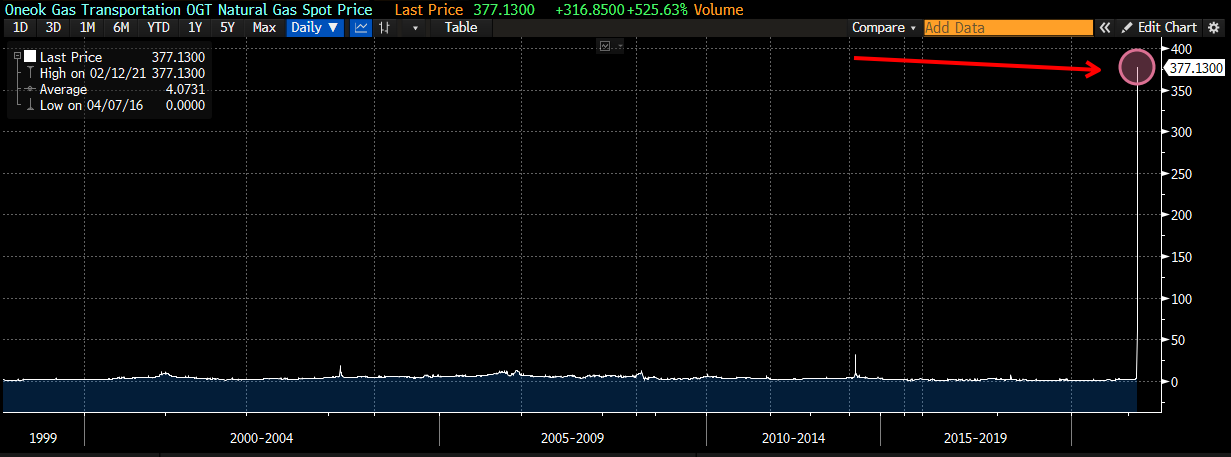Open chart settings with the gear icon
Screen dimensions: 1231x457
1213,28
